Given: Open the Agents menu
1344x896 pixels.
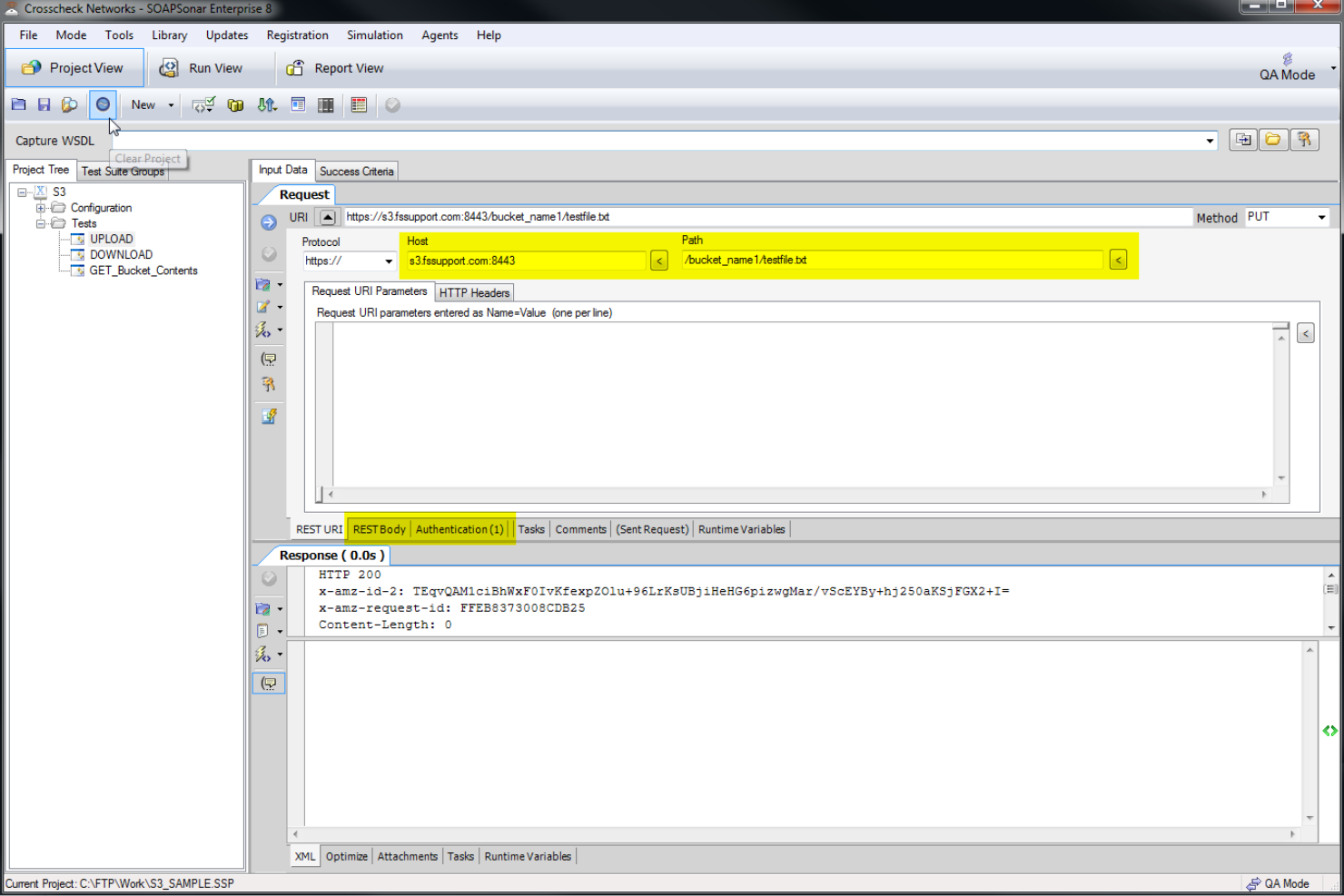Looking at the screenshot, I should point(440,35).
